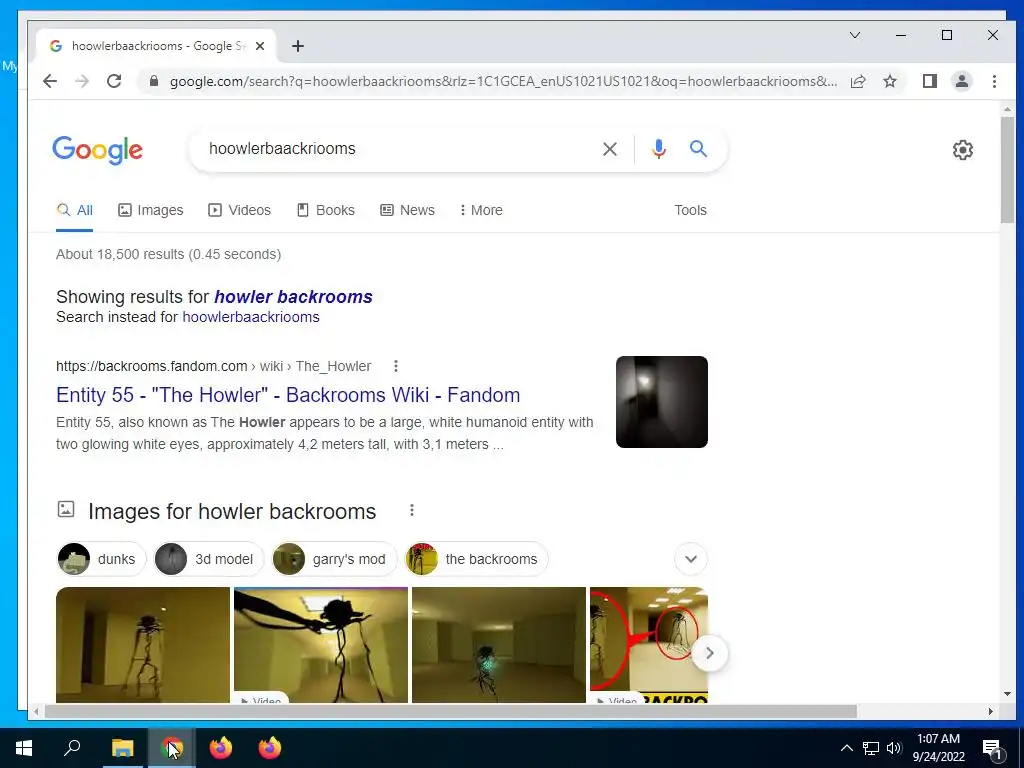Show hidden system tray icons
Viewport: 1024px width, 768px height.
click(846, 748)
